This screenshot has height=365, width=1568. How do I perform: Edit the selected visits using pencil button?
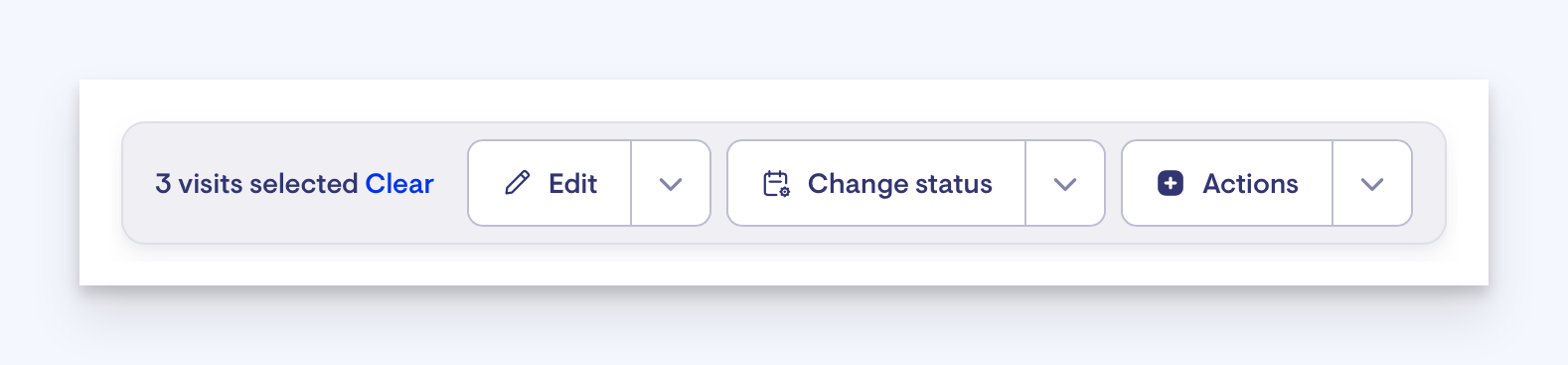[x=549, y=183]
